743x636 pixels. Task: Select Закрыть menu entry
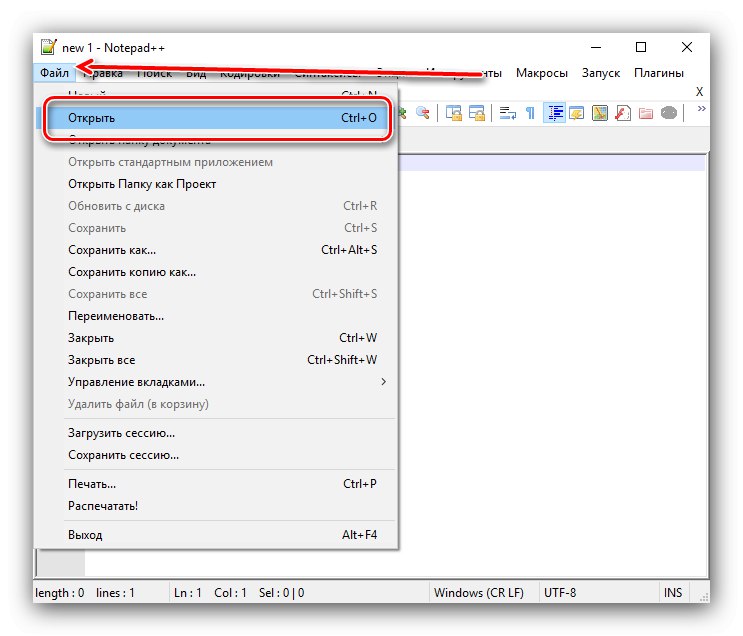pyautogui.click(x=217, y=338)
